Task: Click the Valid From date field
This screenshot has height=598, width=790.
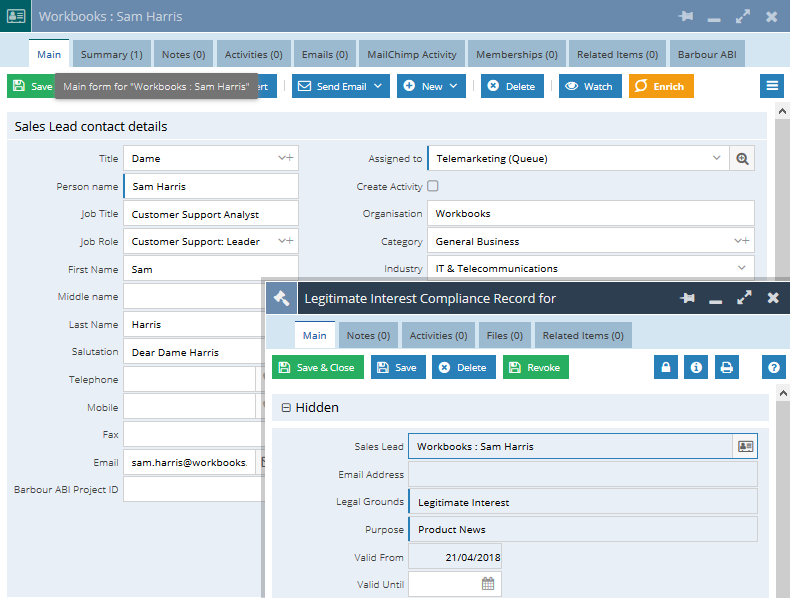Action: tap(455, 557)
